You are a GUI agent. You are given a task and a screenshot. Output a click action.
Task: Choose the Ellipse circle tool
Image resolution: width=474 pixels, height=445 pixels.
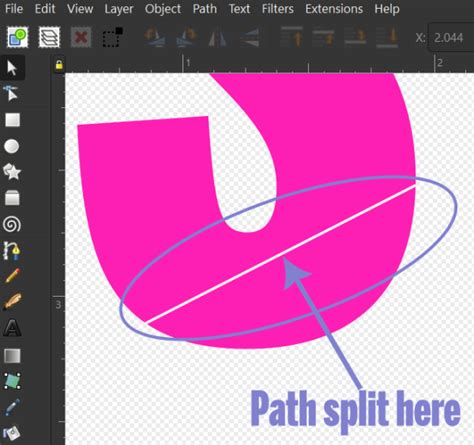tap(12, 146)
